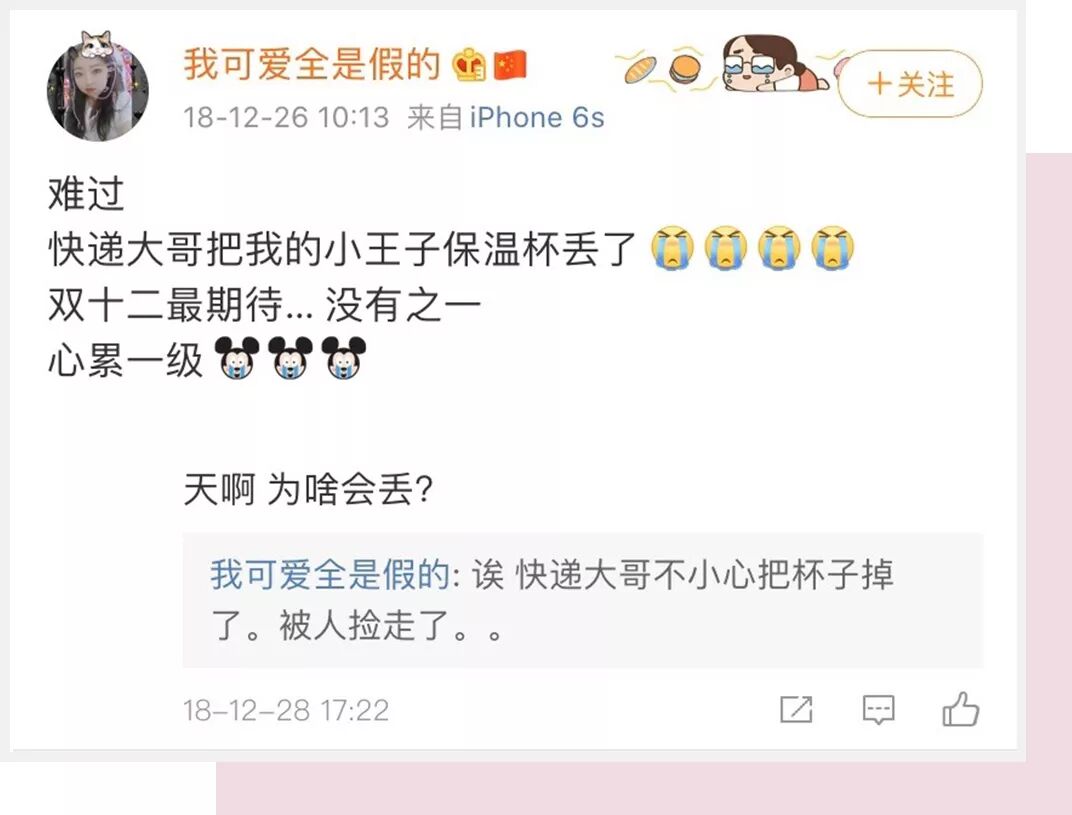Click the last crying face emoji

[833, 248]
